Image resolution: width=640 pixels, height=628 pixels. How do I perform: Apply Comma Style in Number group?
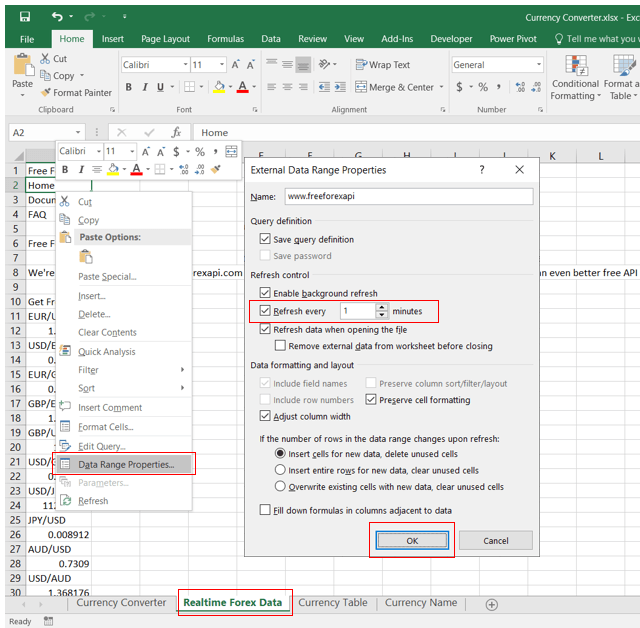tap(498, 87)
